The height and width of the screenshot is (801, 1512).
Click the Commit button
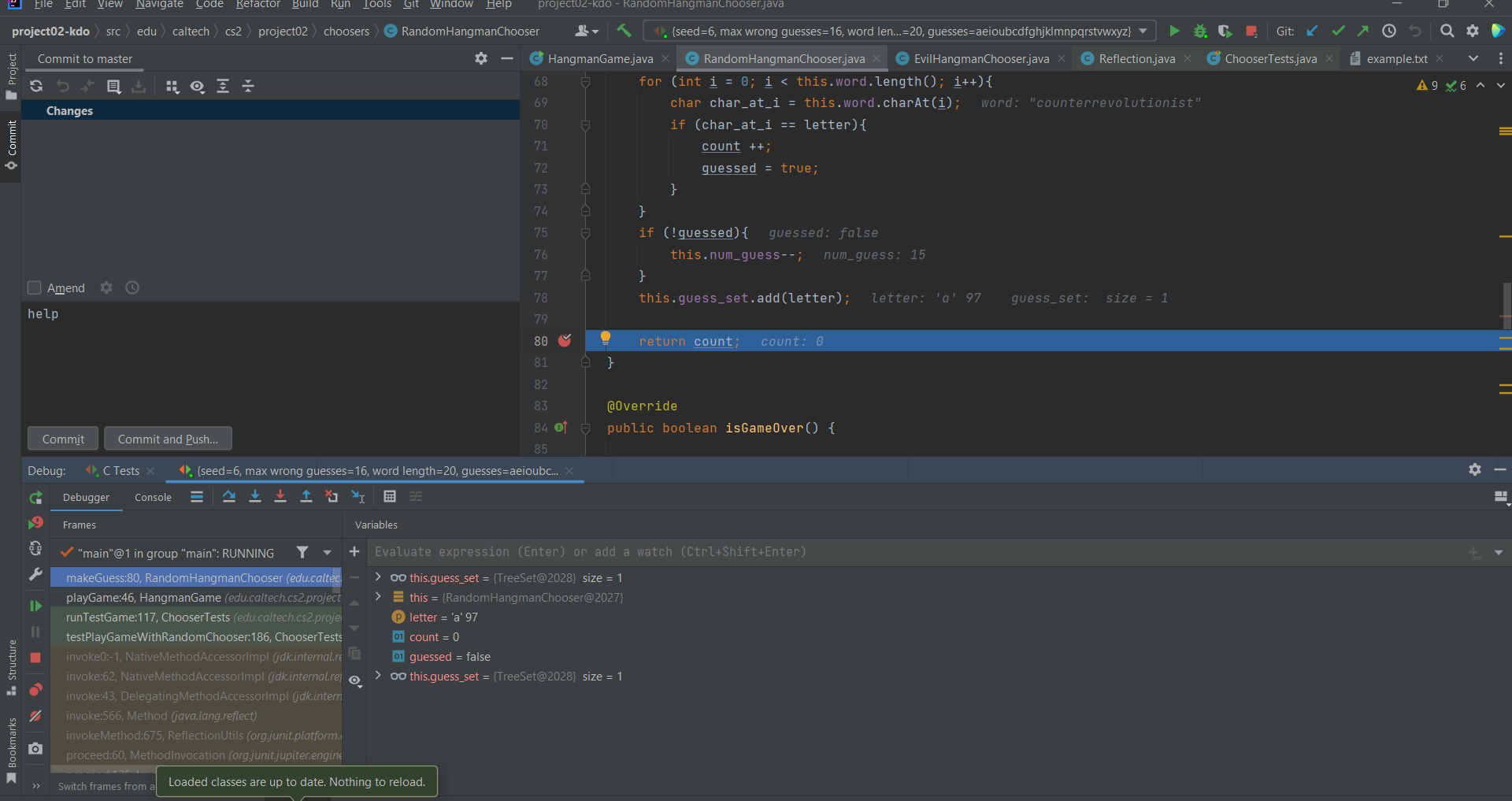63,439
